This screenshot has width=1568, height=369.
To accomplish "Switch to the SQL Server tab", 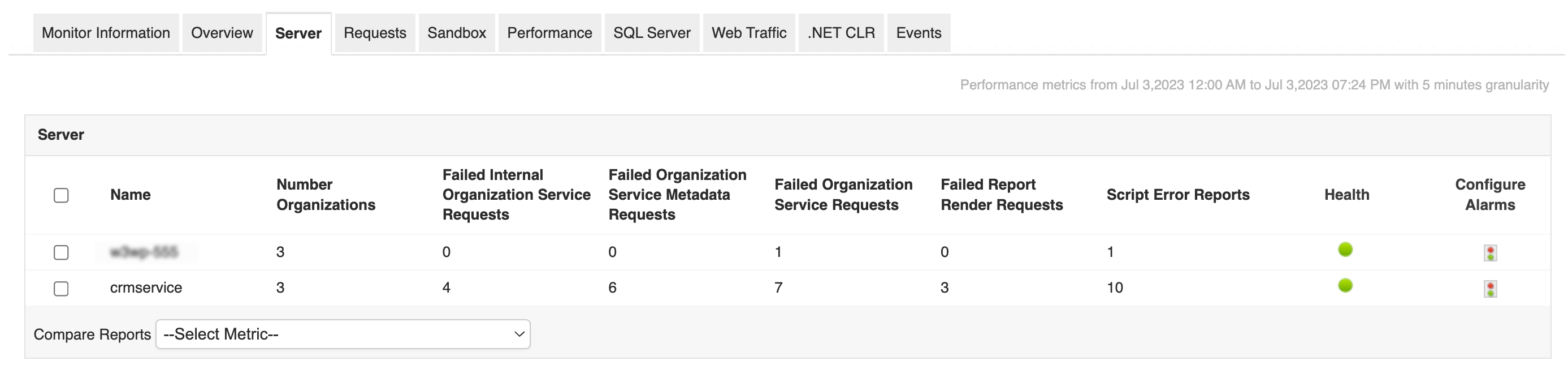I will click(x=651, y=33).
